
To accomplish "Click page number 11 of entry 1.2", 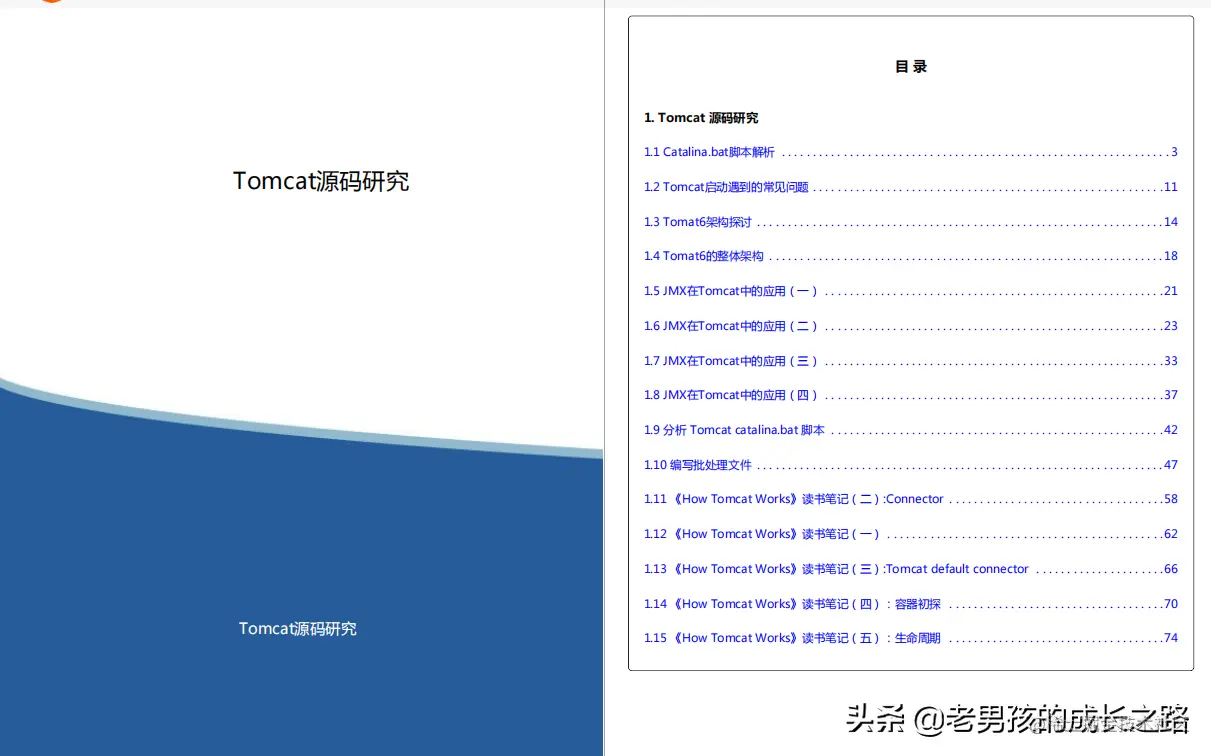I will click(x=1171, y=187).
